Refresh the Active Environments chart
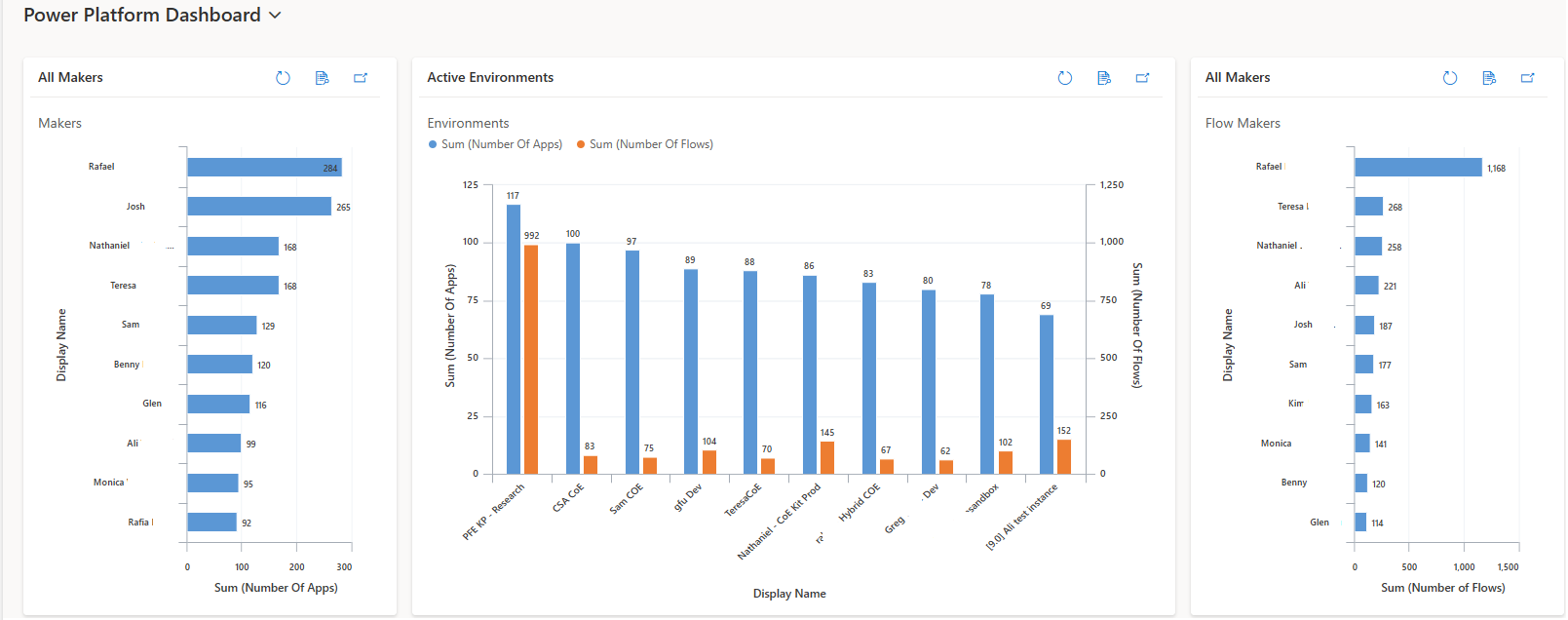Image resolution: width=1568 pixels, height=620 pixels. coord(1065,78)
